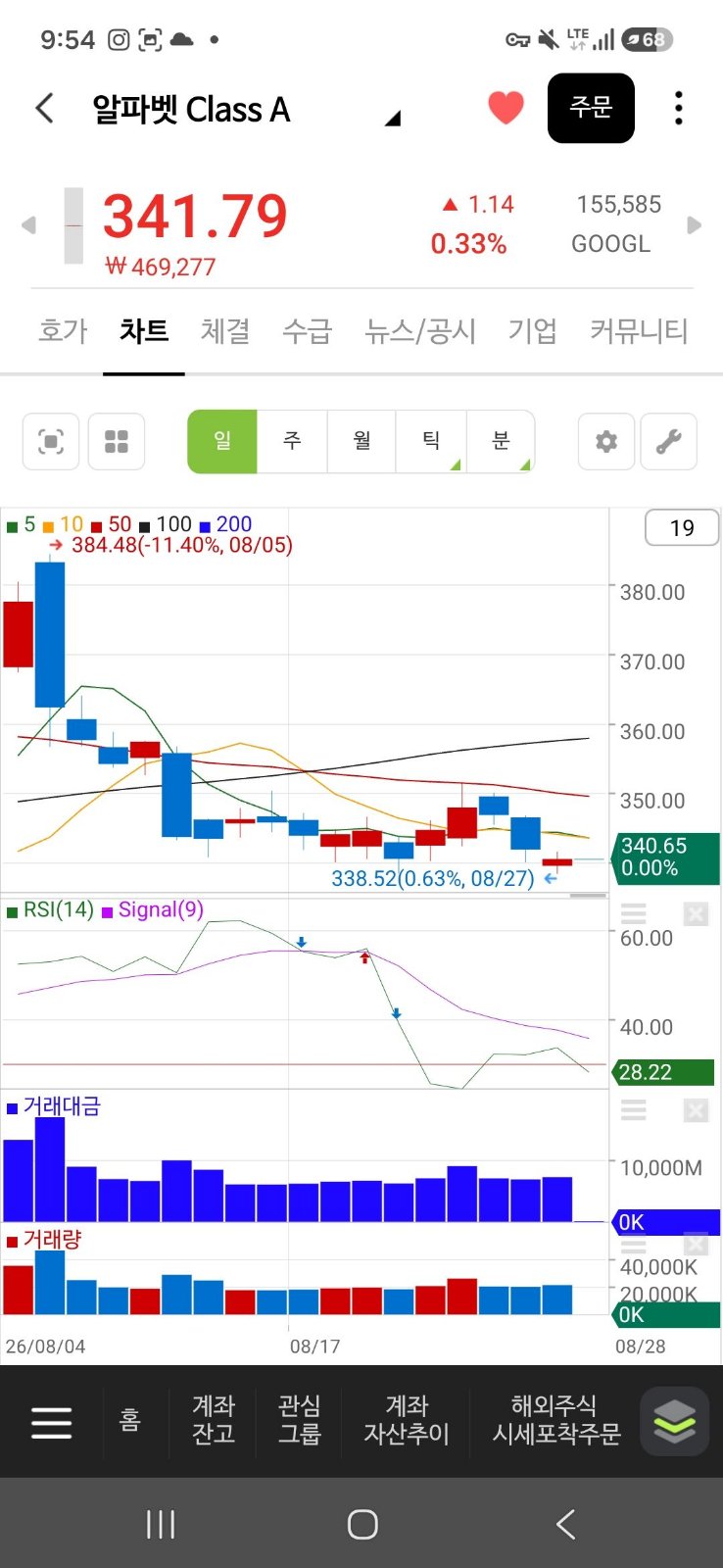Open 계좌 잔고 in bottom bar

click(x=214, y=1420)
